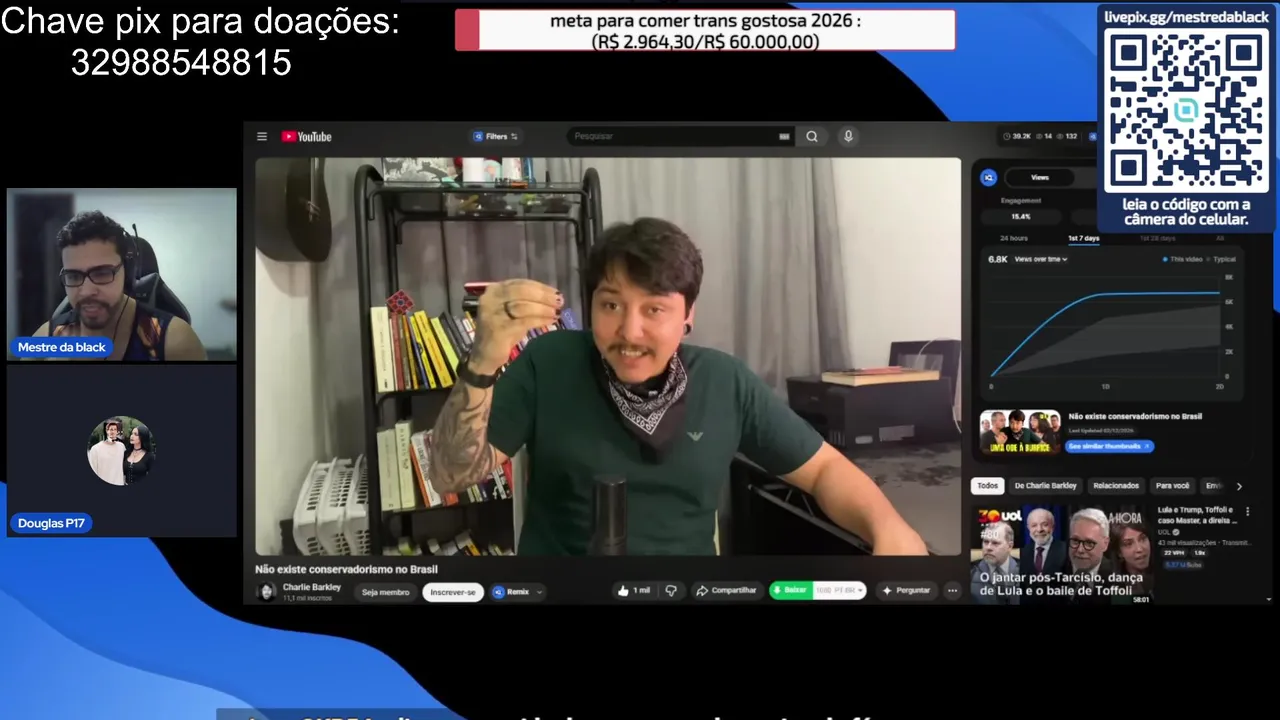
Task: Dislike the video with thumbs down
Action: pos(671,591)
